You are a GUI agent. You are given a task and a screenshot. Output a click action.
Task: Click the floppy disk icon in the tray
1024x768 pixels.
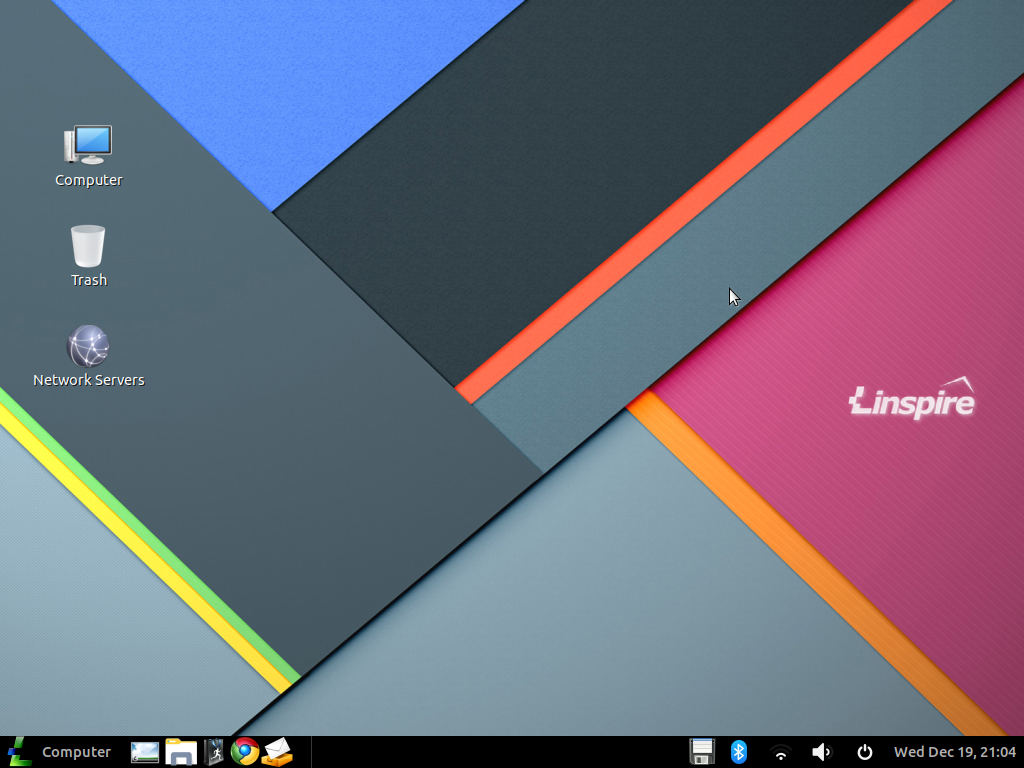pyautogui.click(x=701, y=751)
